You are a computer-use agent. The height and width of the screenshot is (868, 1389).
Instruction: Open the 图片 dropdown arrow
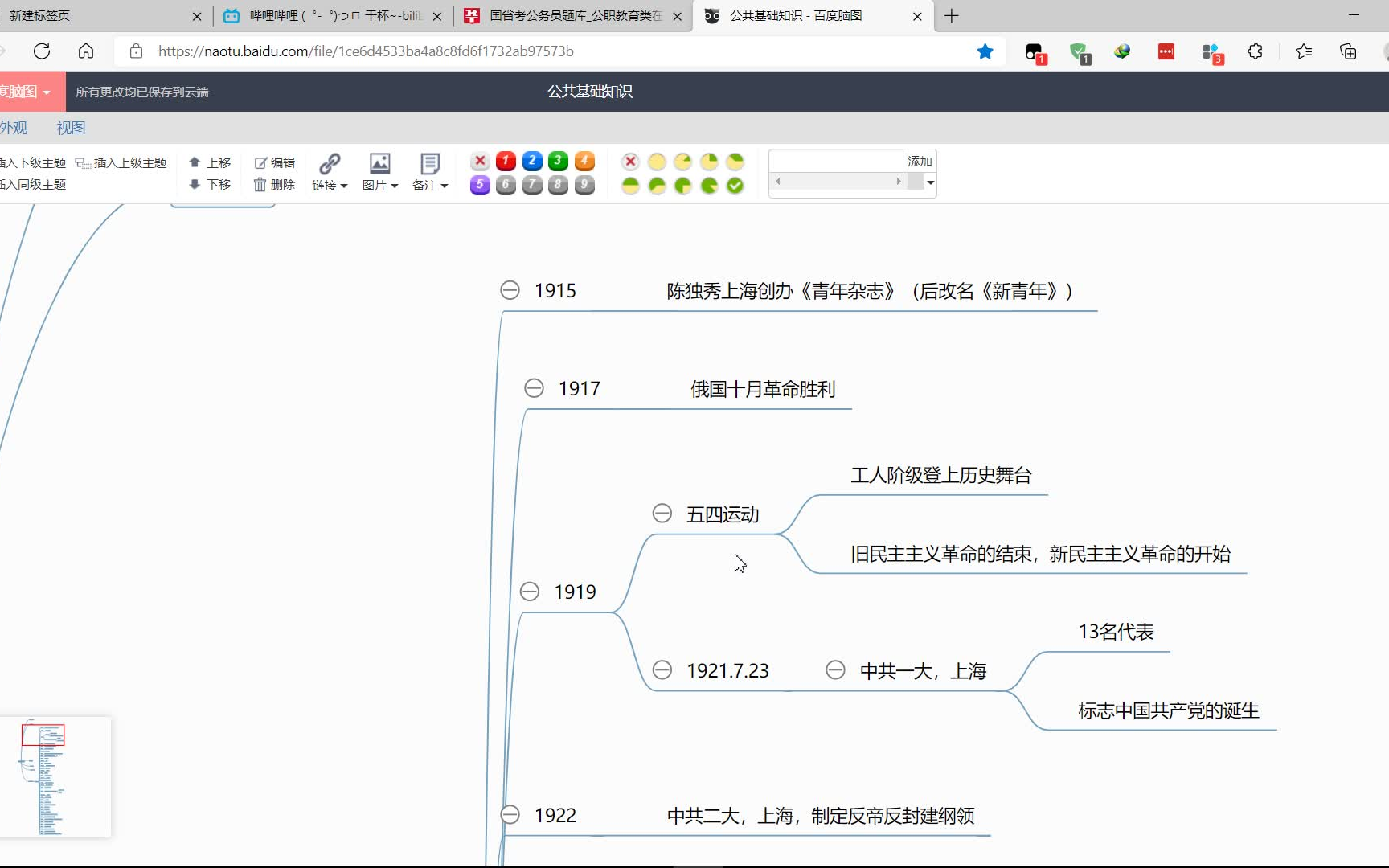click(x=395, y=186)
